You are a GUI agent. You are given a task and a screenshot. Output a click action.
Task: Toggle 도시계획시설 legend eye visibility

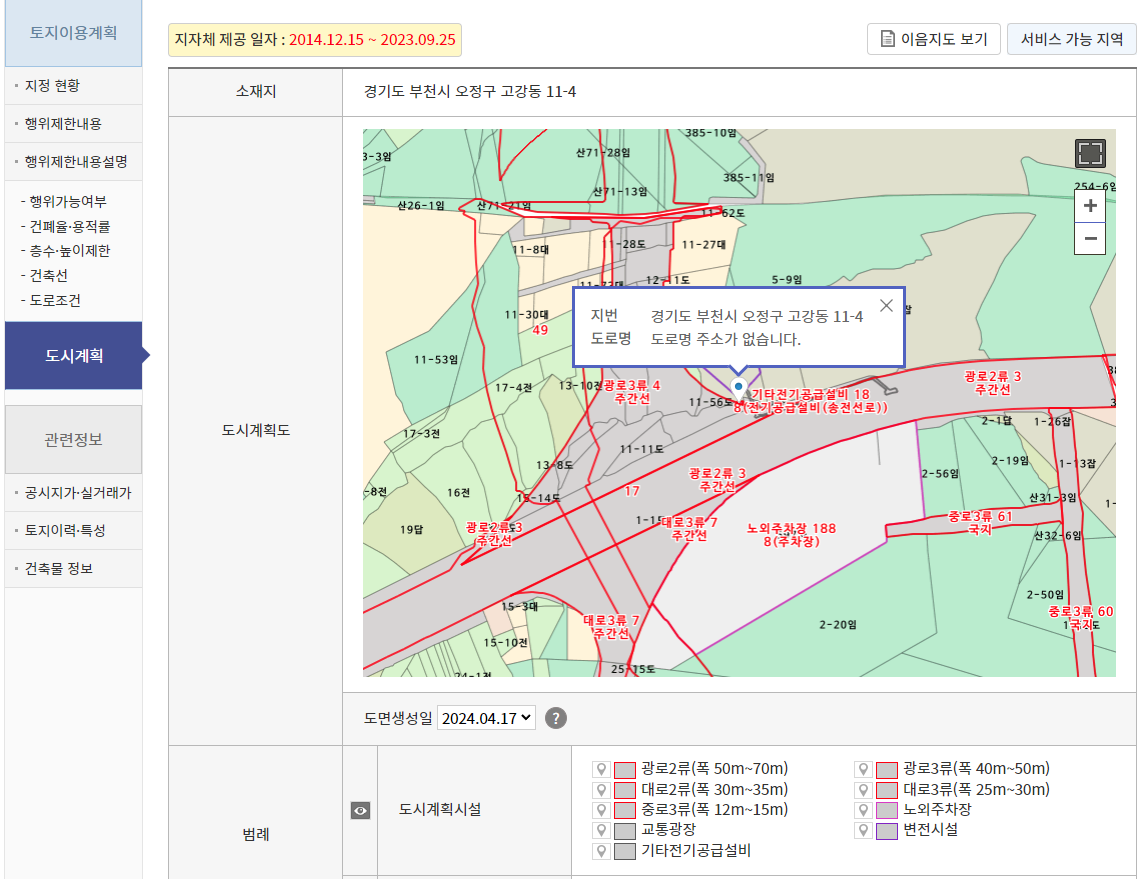(361, 810)
